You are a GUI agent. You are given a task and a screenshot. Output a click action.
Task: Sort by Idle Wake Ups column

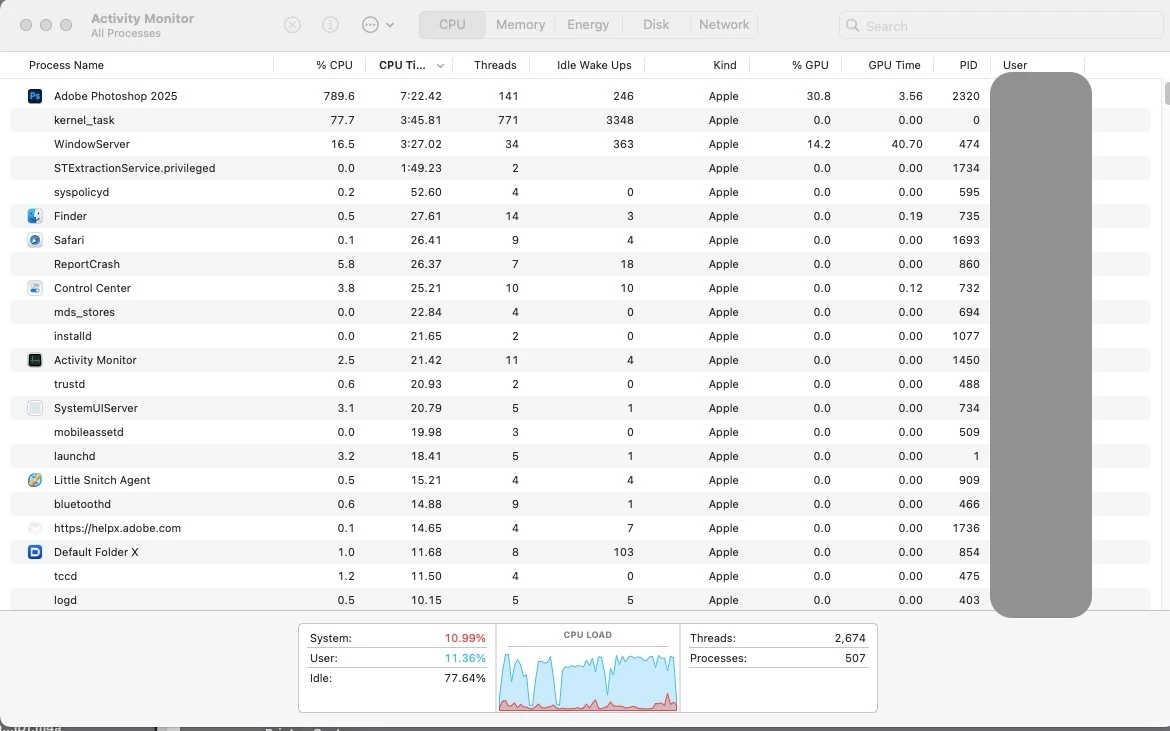point(594,65)
